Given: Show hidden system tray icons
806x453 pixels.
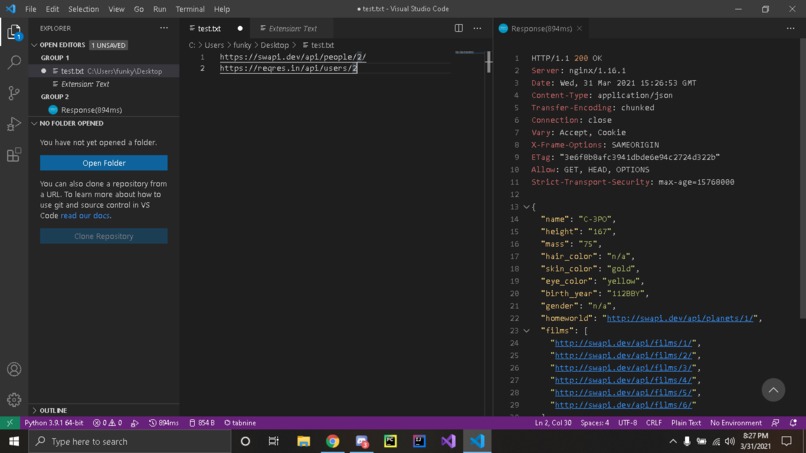Looking at the screenshot, I should [672, 441].
